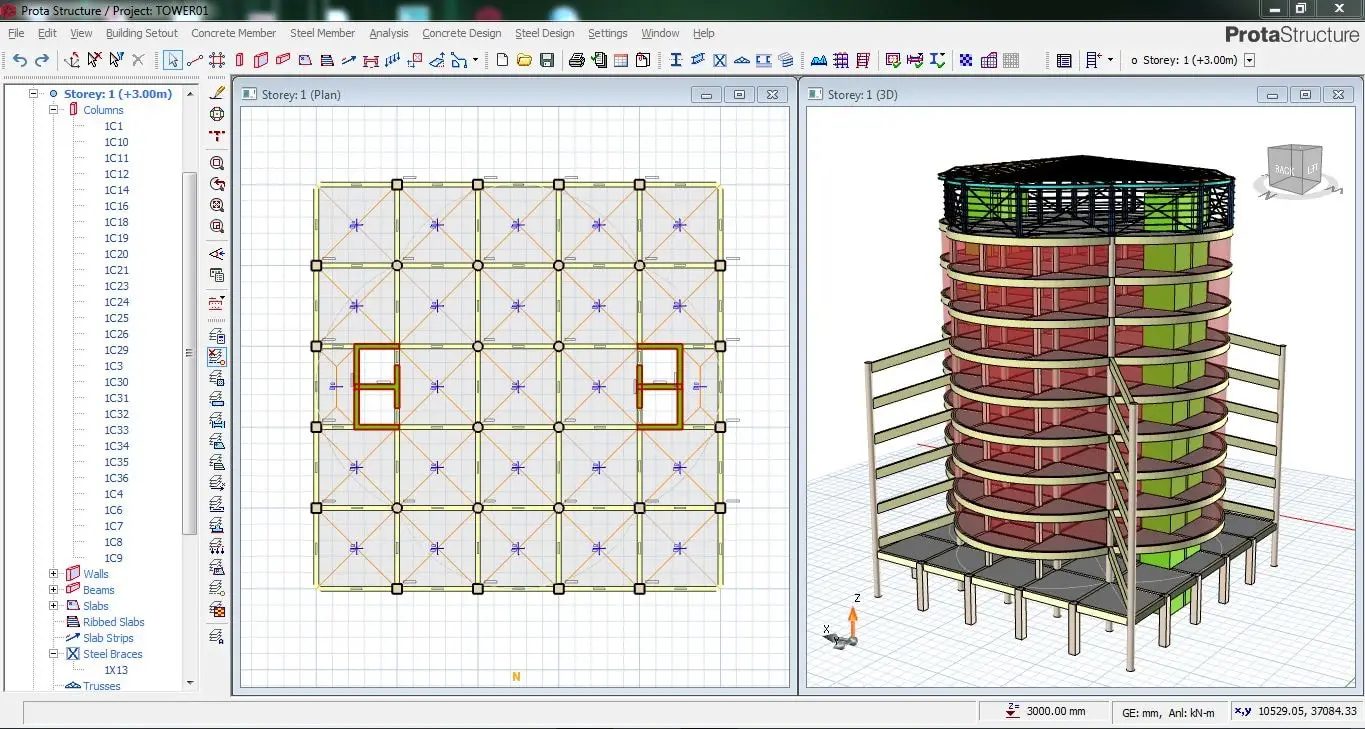Click the checkered pattern toolbar icon
The image size is (1365, 729).
click(966, 60)
